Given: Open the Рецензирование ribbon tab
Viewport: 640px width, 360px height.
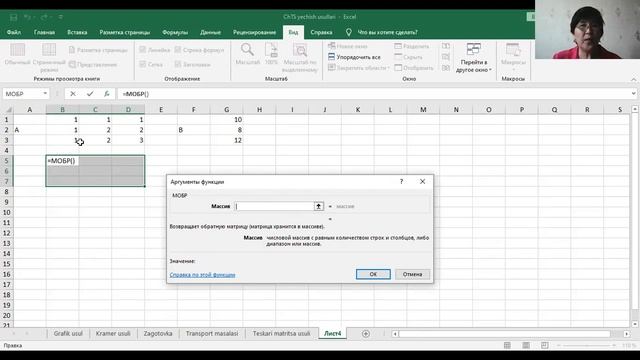Looking at the screenshot, I should (254, 32).
